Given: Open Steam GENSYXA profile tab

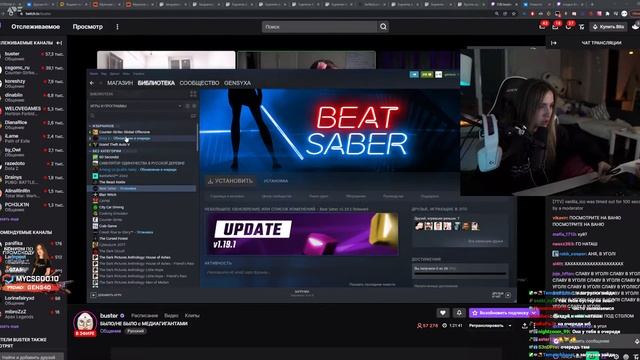Looking at the screenshot, I should tap(237, 83).
